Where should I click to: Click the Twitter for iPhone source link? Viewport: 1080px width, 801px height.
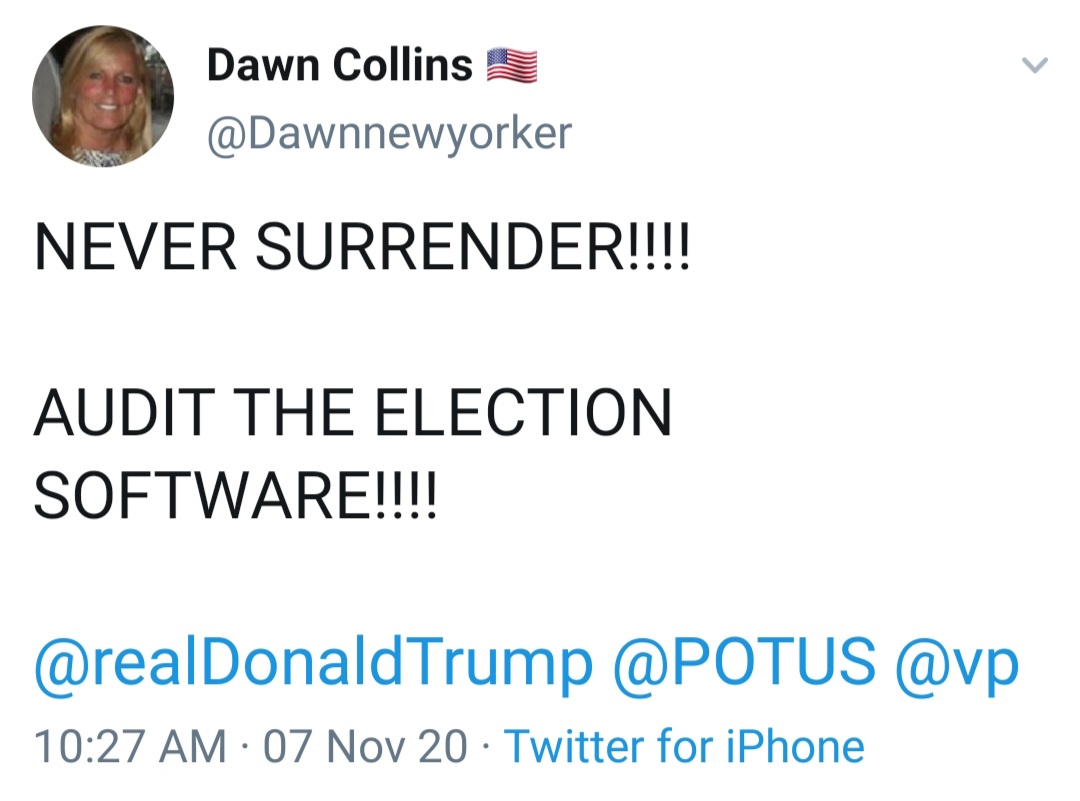tap(684, 746)
